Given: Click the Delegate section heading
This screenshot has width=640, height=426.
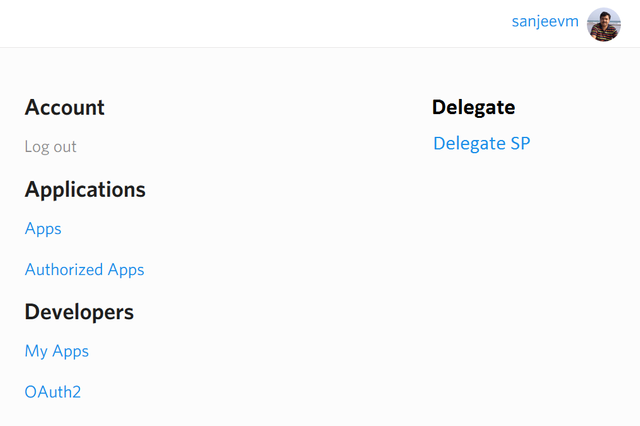Looking at the screenshot, I should click(473, 108).
